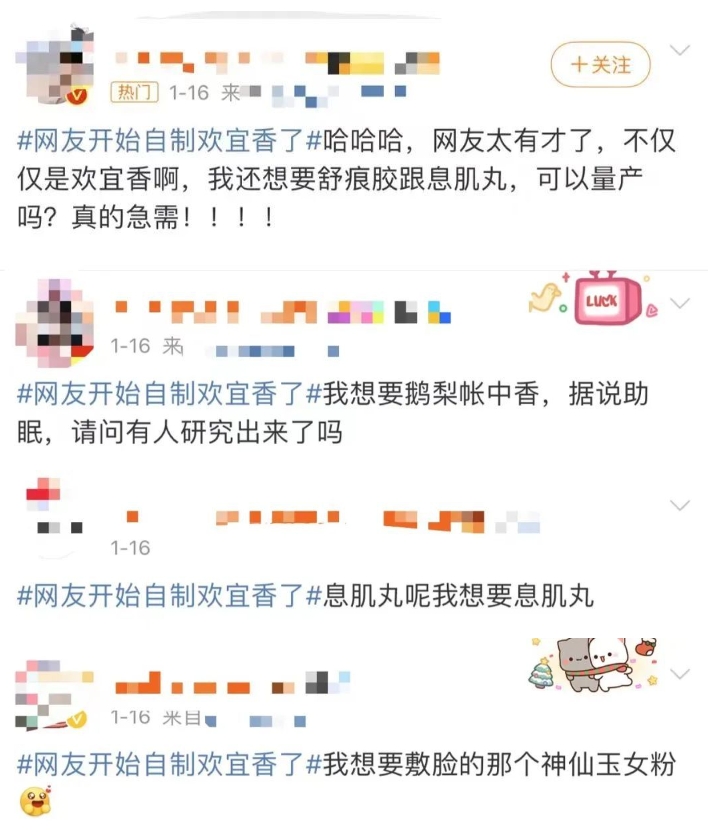Follow the first poster with +关注 button
This screenshot has height=832, width=708.
tap(600, 65)
